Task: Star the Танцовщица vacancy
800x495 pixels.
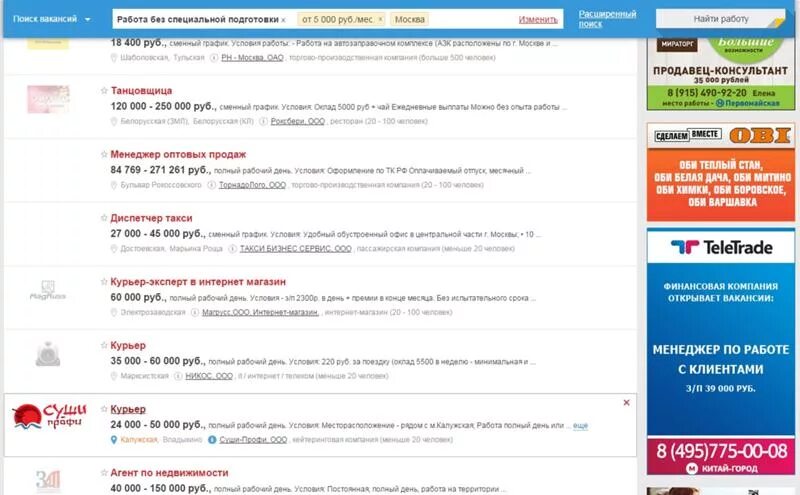Action: 104,90
